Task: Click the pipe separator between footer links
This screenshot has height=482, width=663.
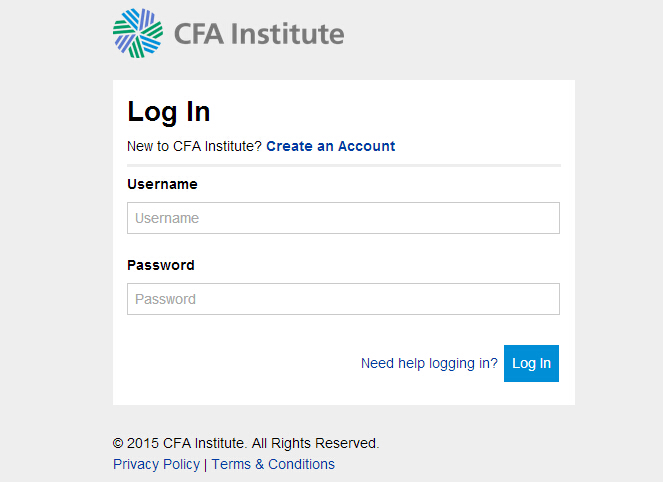Action: [206, 464]
